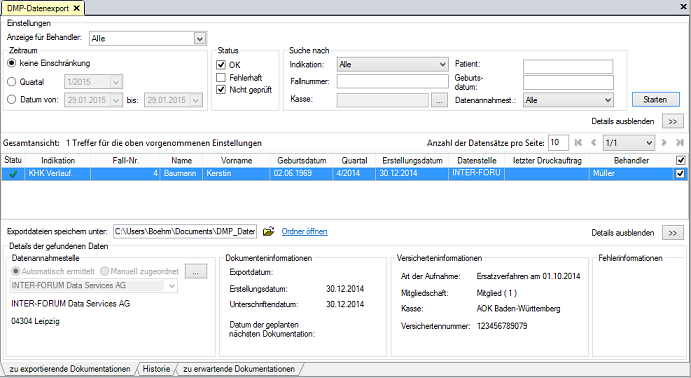Click into the Patient search field
691x378 pixels.
(x=568, y=67)
